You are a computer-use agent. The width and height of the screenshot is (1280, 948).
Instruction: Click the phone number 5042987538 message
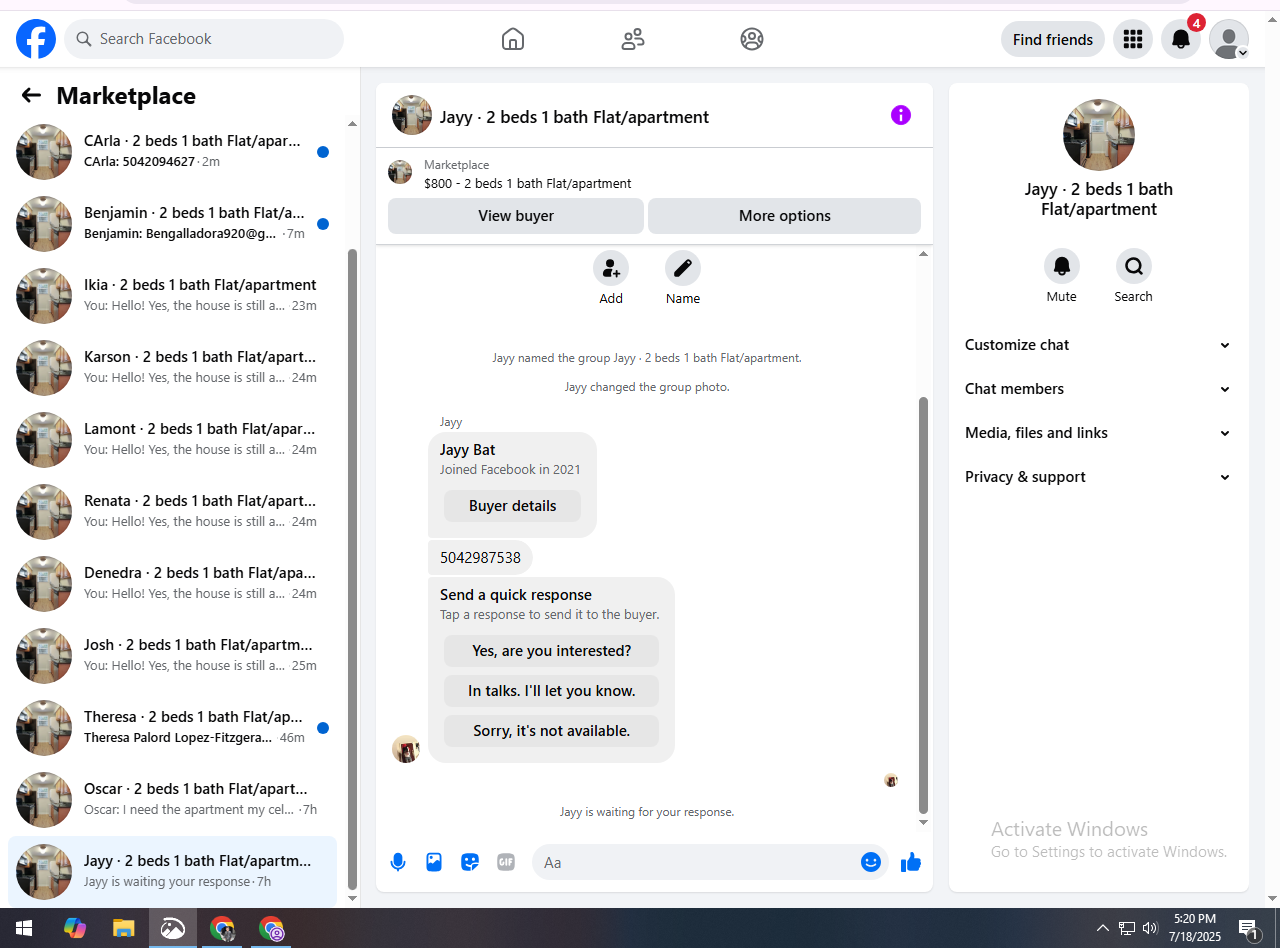pyautogui.click(x=480, y=558)
